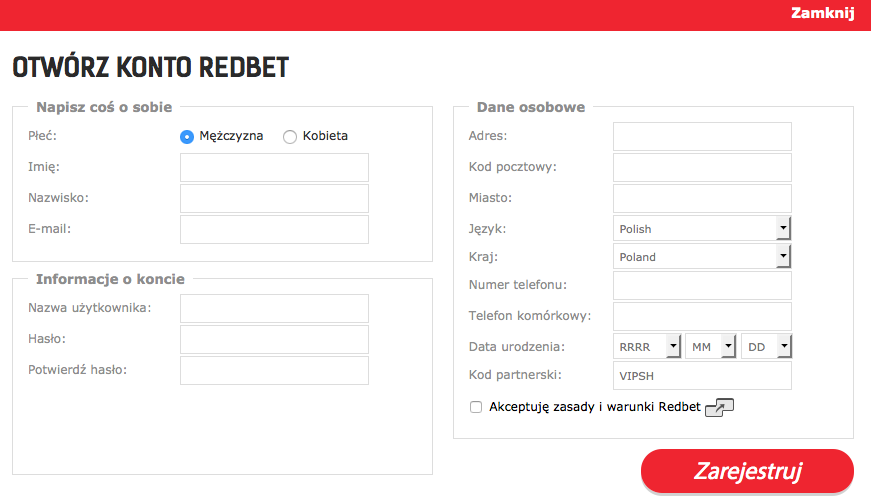
Task: Click the Data urodzenia label
Action: click(517, 347)
